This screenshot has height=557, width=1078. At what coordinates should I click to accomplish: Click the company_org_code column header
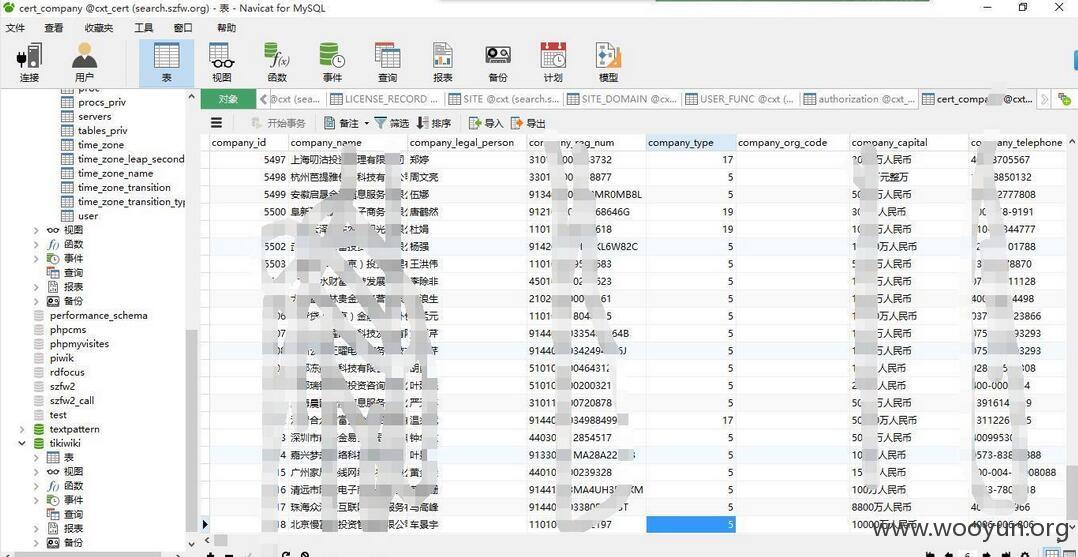(792, 142)
